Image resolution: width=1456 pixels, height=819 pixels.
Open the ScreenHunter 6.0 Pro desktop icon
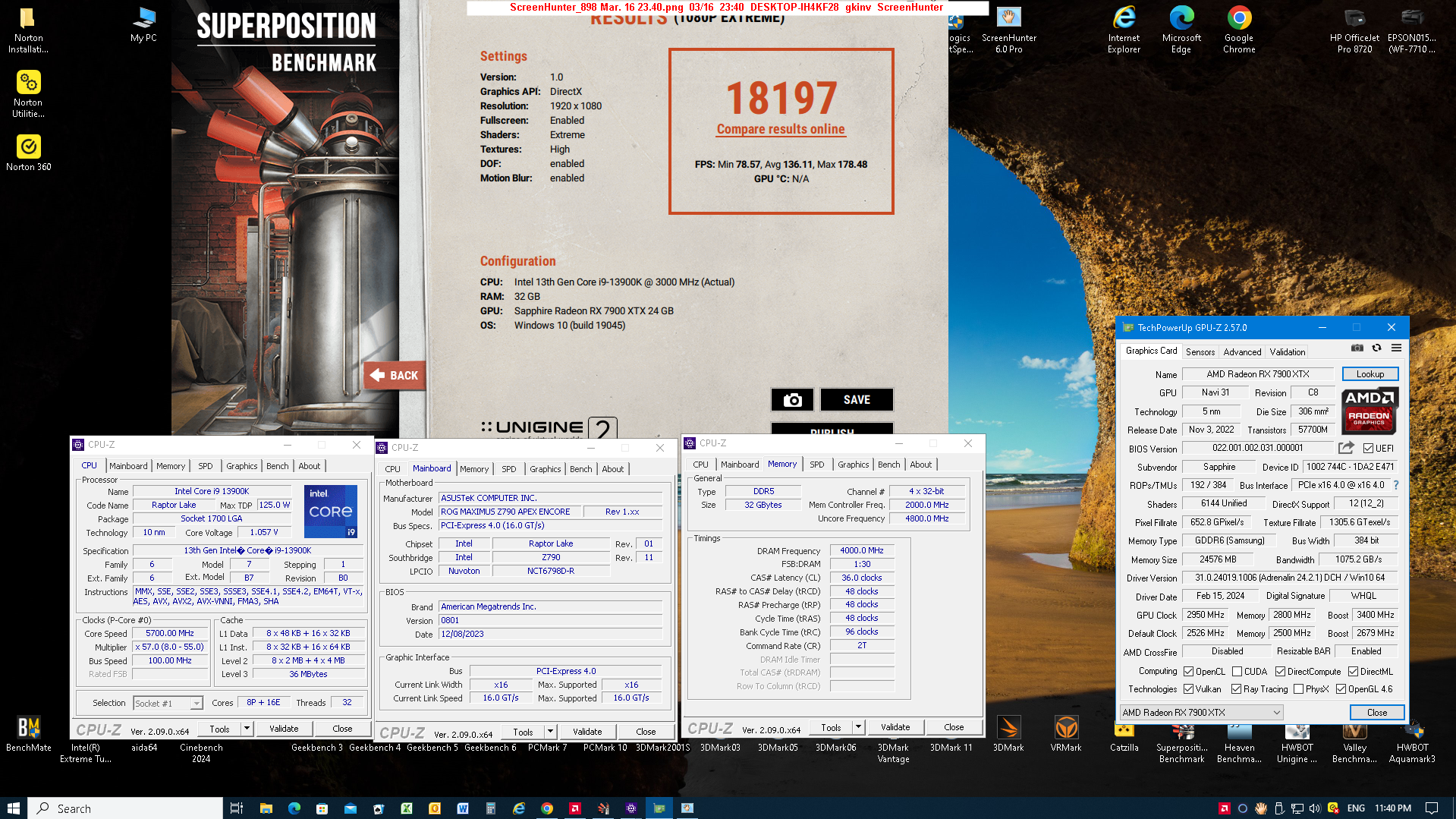1009,30
